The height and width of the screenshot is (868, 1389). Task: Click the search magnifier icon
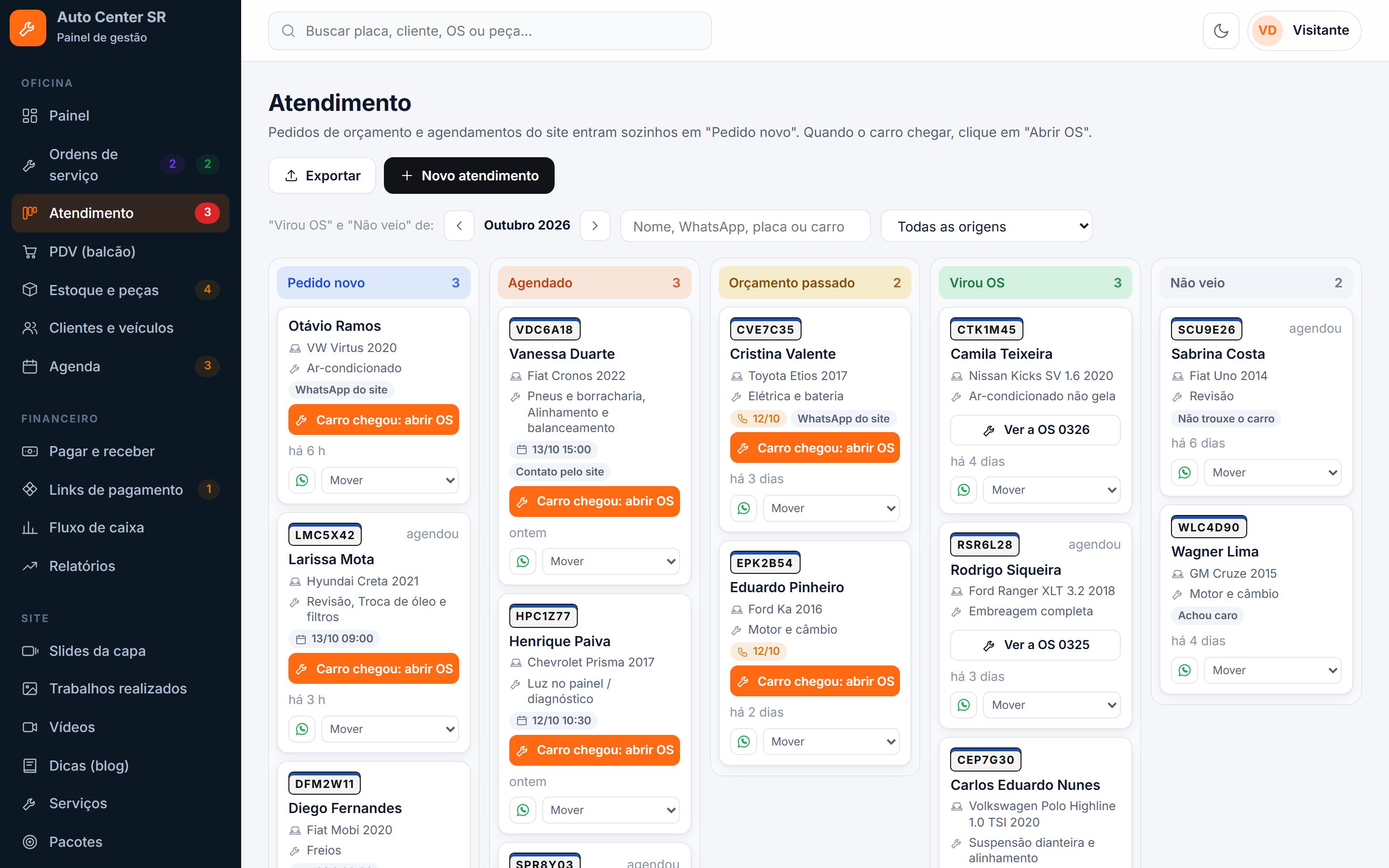point(288,31)
